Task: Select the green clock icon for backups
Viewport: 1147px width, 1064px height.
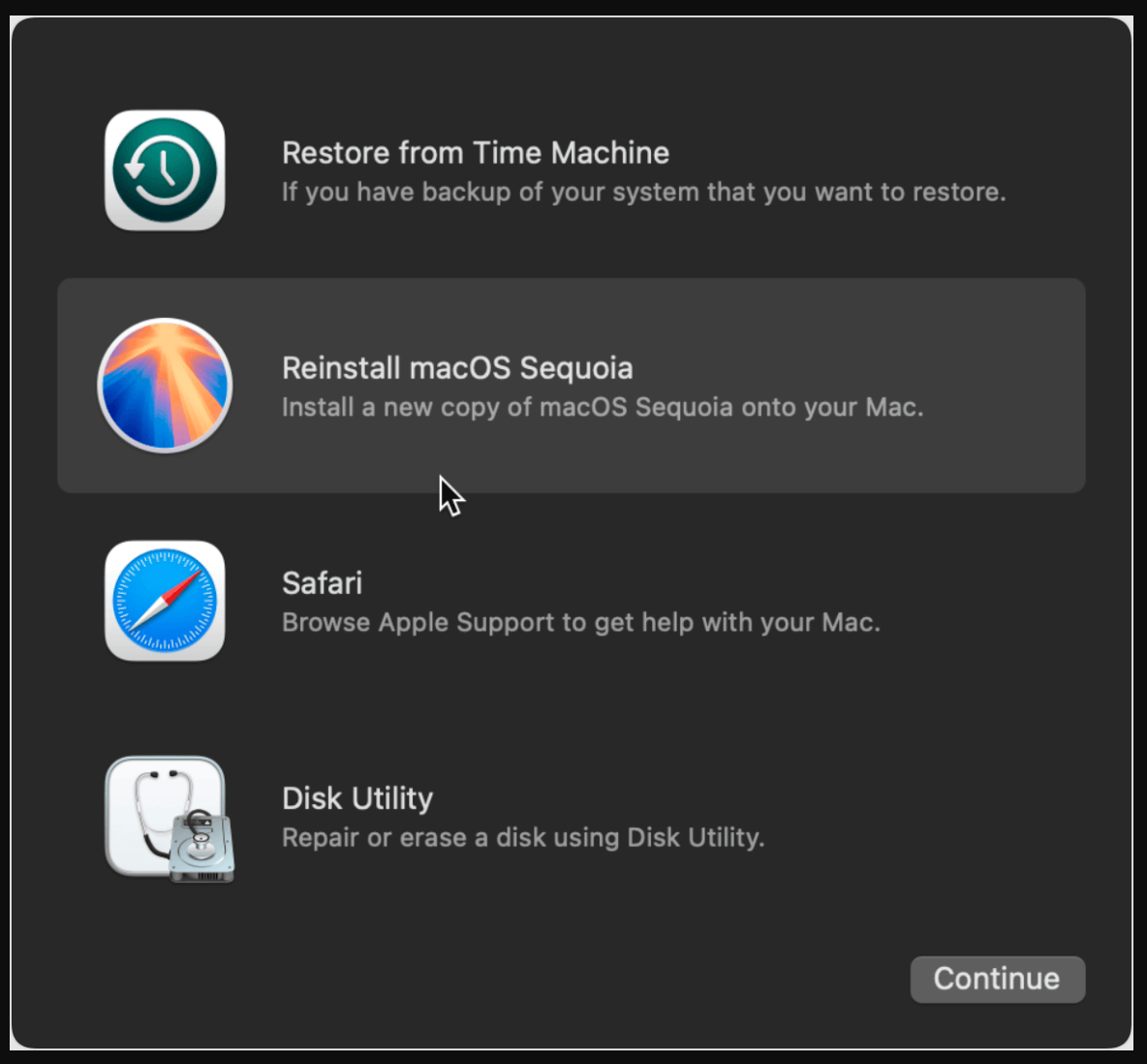Action: (165, 171)
